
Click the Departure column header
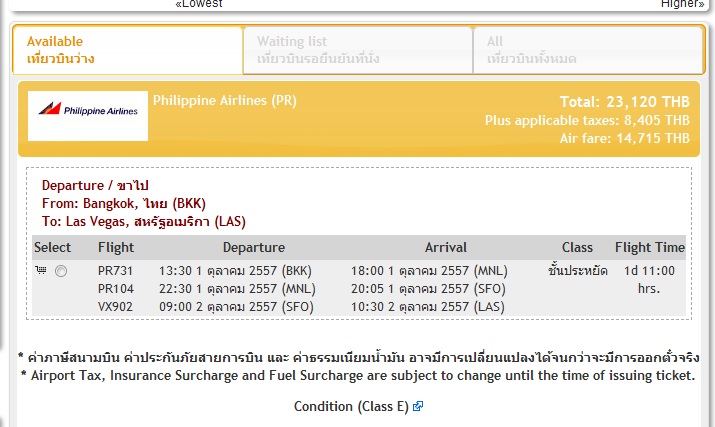(253, 248)
